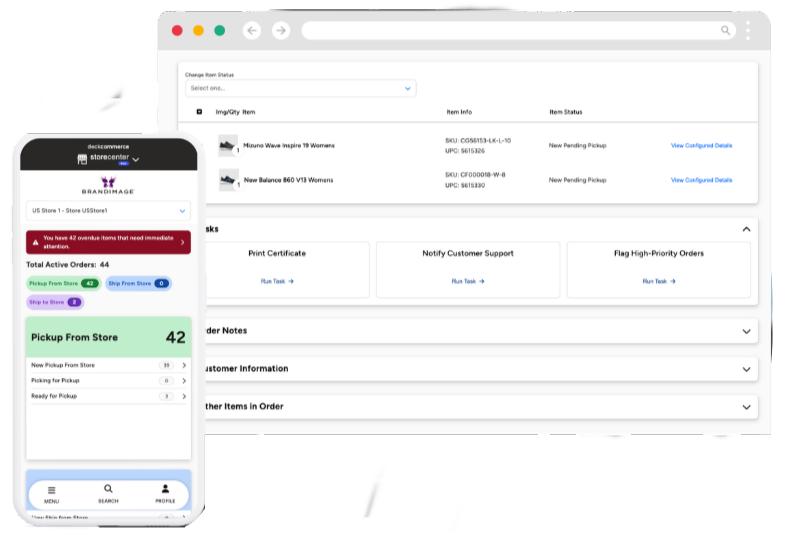The image size is (789, 533).
Task: Expand the Customer Information section
Action: (x=746, y=369)
